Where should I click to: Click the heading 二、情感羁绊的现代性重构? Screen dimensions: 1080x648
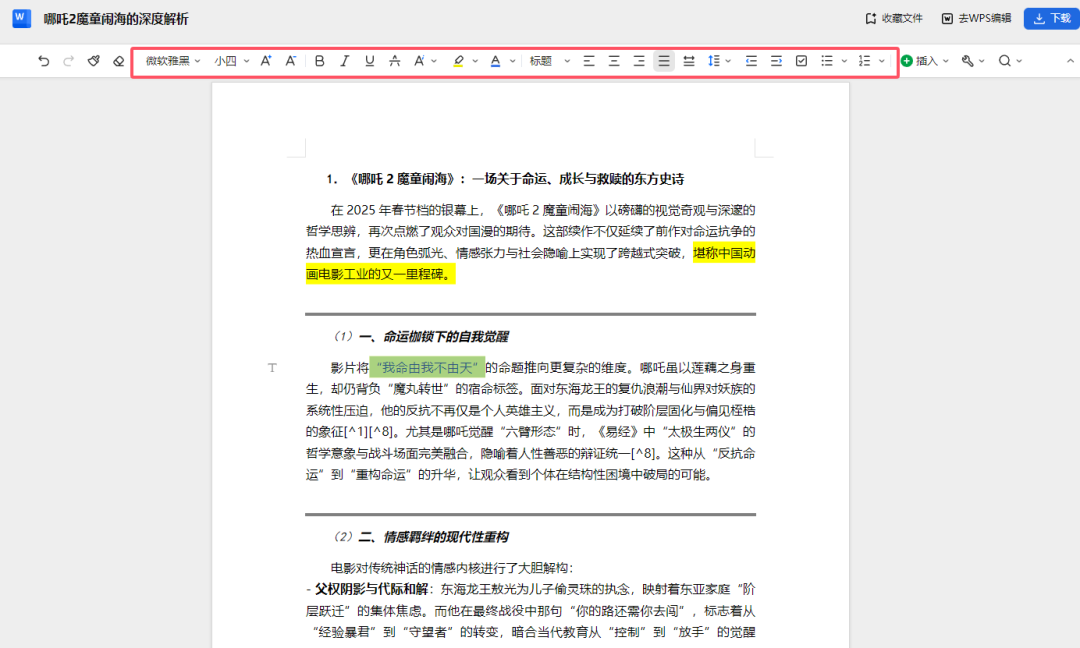coord(433,537)
